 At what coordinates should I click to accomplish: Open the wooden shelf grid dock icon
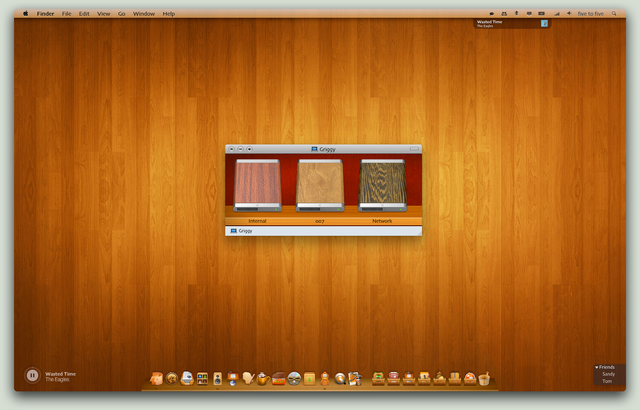pyautogui.click(x=202, y=379)
